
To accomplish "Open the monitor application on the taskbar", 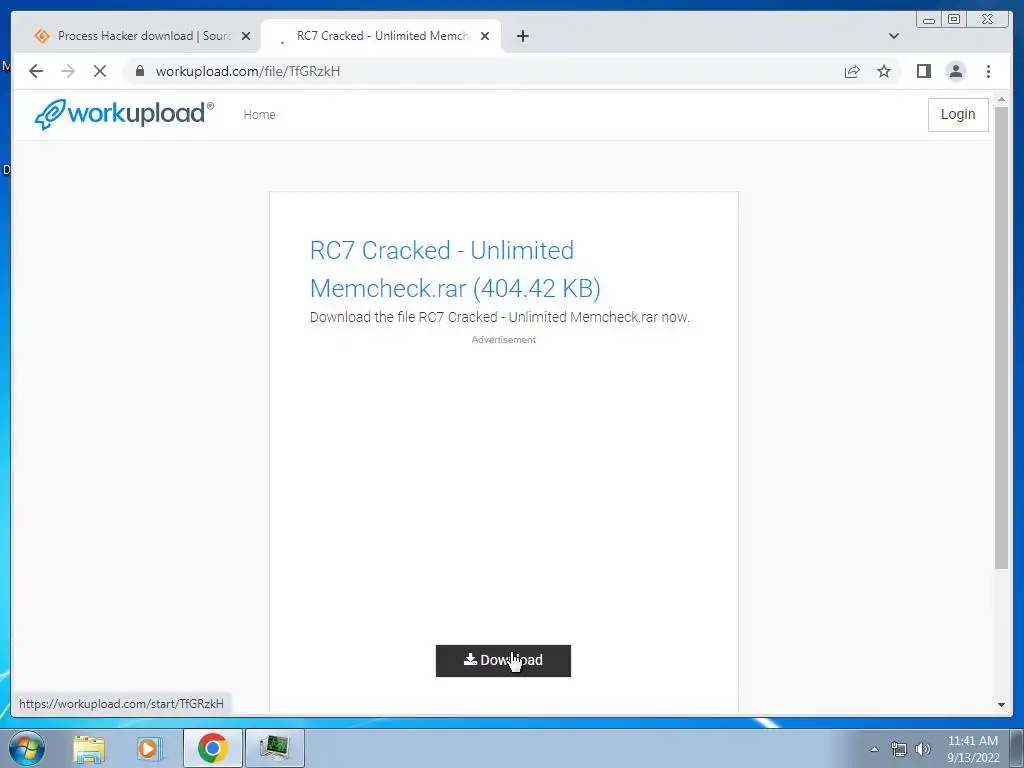I will tap(274, 748).
